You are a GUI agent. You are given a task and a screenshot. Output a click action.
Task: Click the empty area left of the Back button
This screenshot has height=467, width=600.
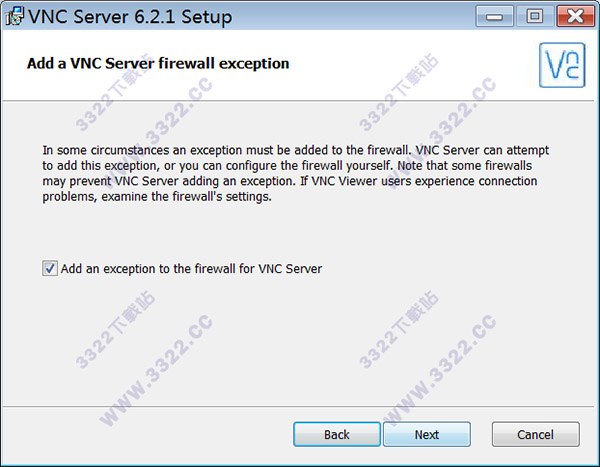pos(150,434)
